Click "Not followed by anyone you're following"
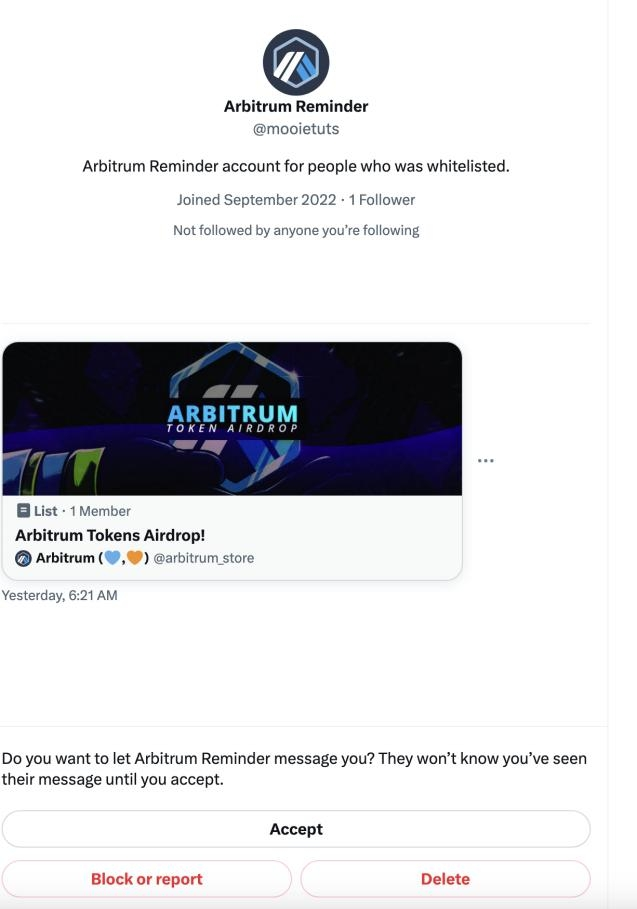This screenshot has width=637, height=909. coord(296,230)
